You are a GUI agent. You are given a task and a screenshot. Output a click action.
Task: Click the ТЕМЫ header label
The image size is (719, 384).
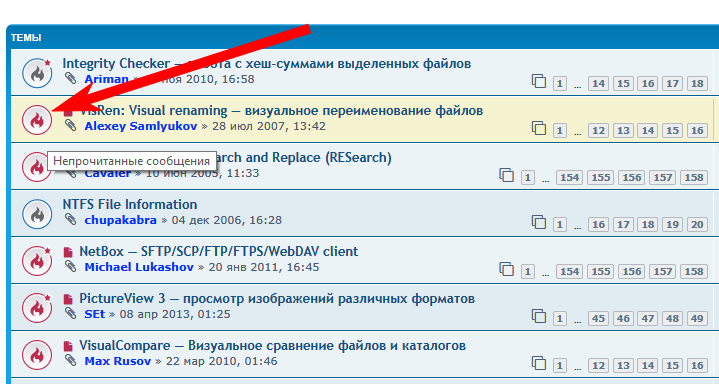pyautogui.click(x=26, y=38)
